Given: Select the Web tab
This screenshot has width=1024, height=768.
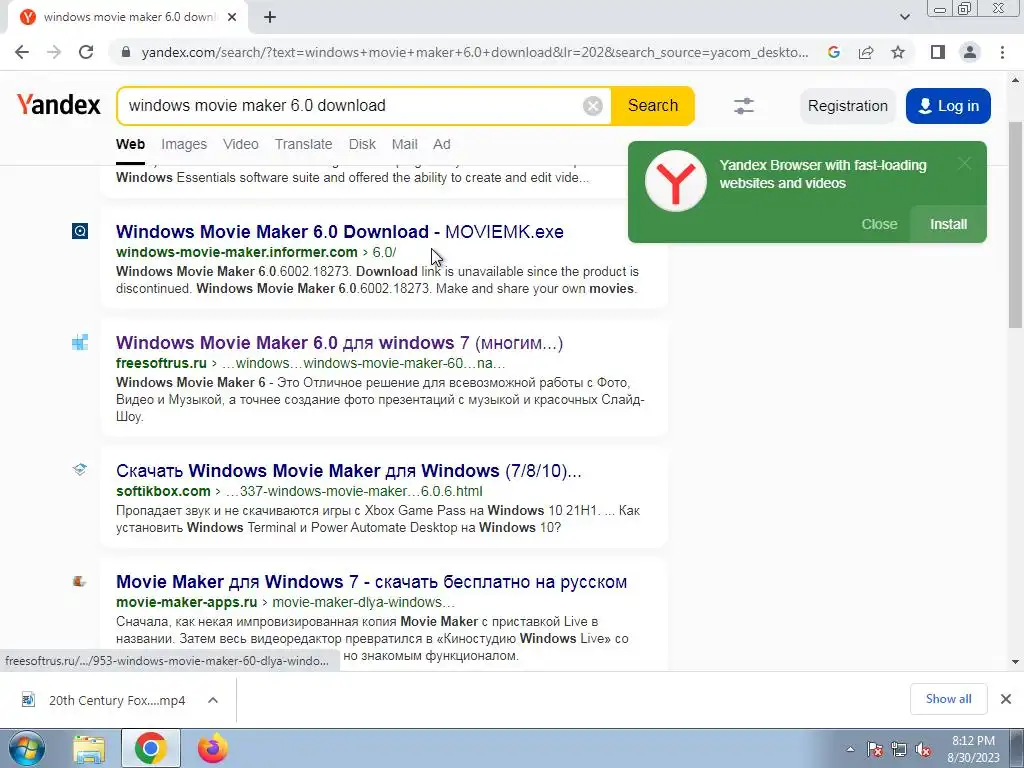Looking at the screenshot, I should [x=131, y=144].
